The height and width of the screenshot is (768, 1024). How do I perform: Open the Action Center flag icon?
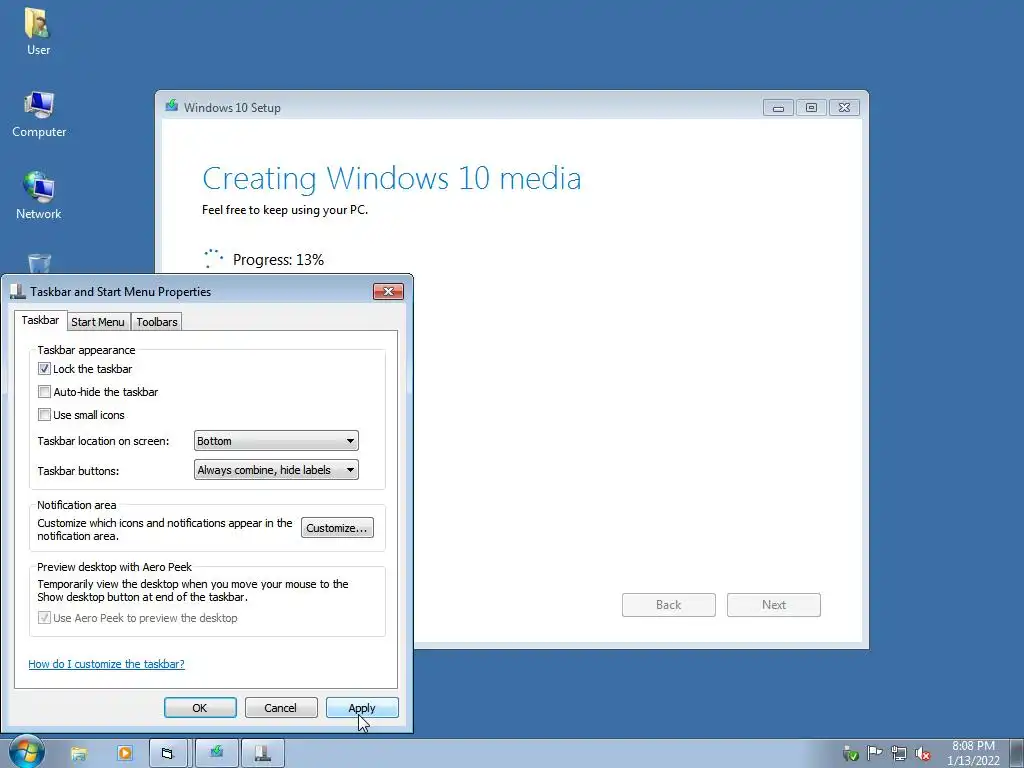pos(874,754)
